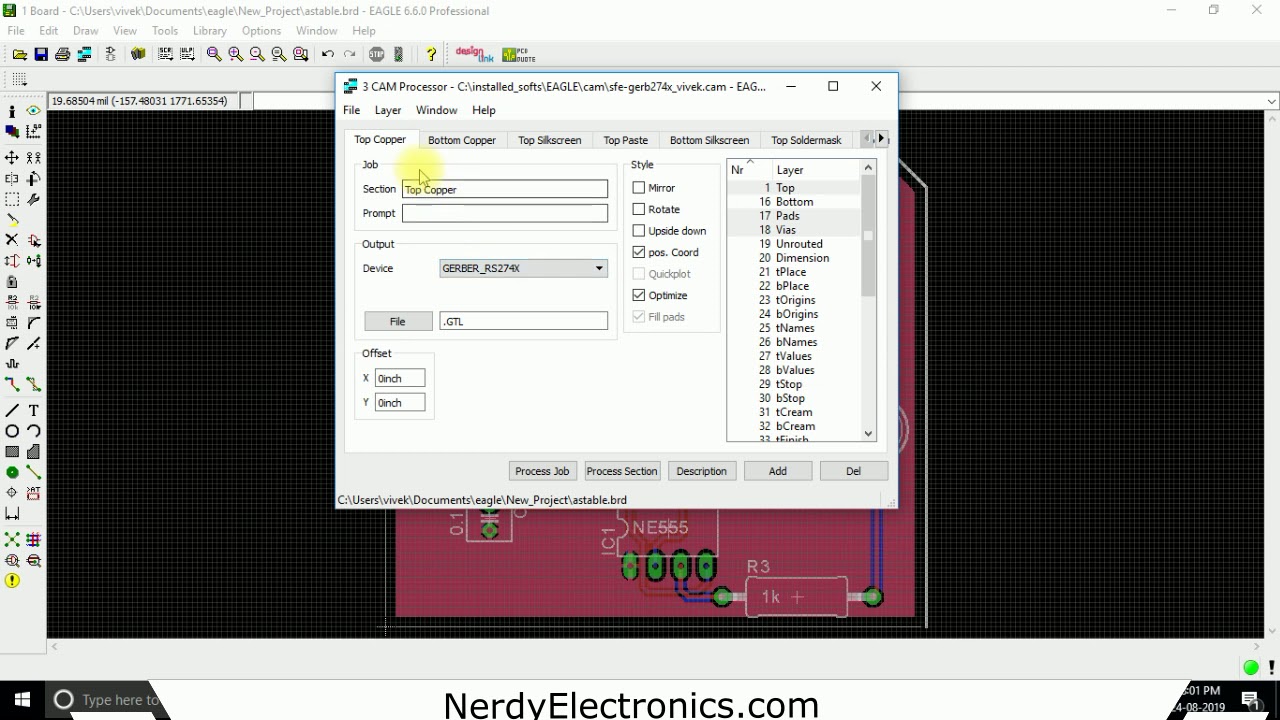Viewport: 1280px width, 720px height.
Task: Open the library use icon in toolbar
Action: (138, 54)
